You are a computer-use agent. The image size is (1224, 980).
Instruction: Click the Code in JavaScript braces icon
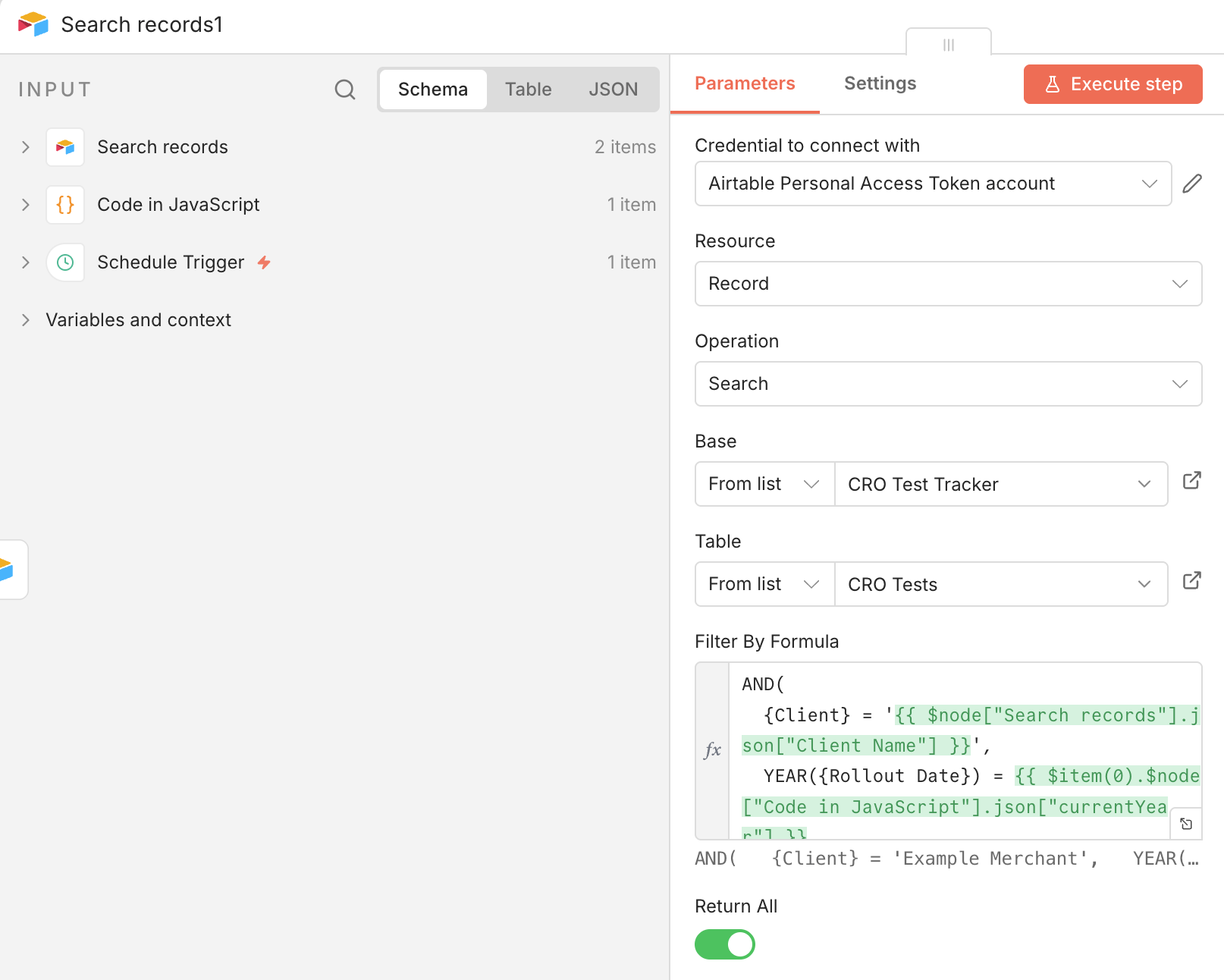click(x=65, y=205)
